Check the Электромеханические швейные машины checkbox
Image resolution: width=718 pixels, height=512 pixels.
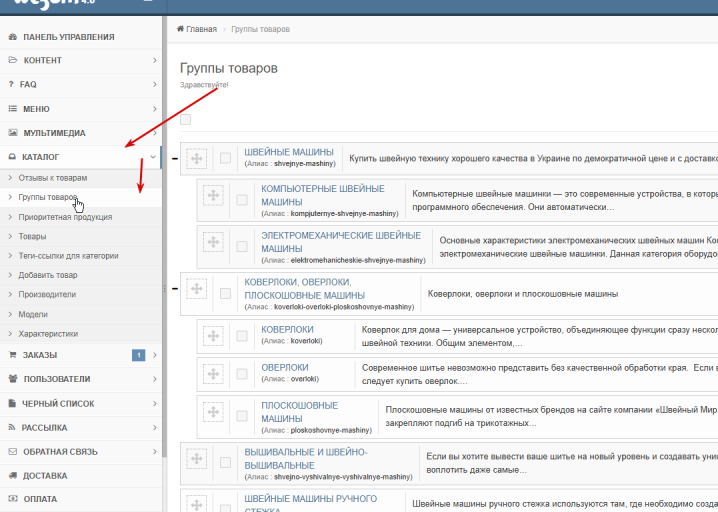coord(242,246)
